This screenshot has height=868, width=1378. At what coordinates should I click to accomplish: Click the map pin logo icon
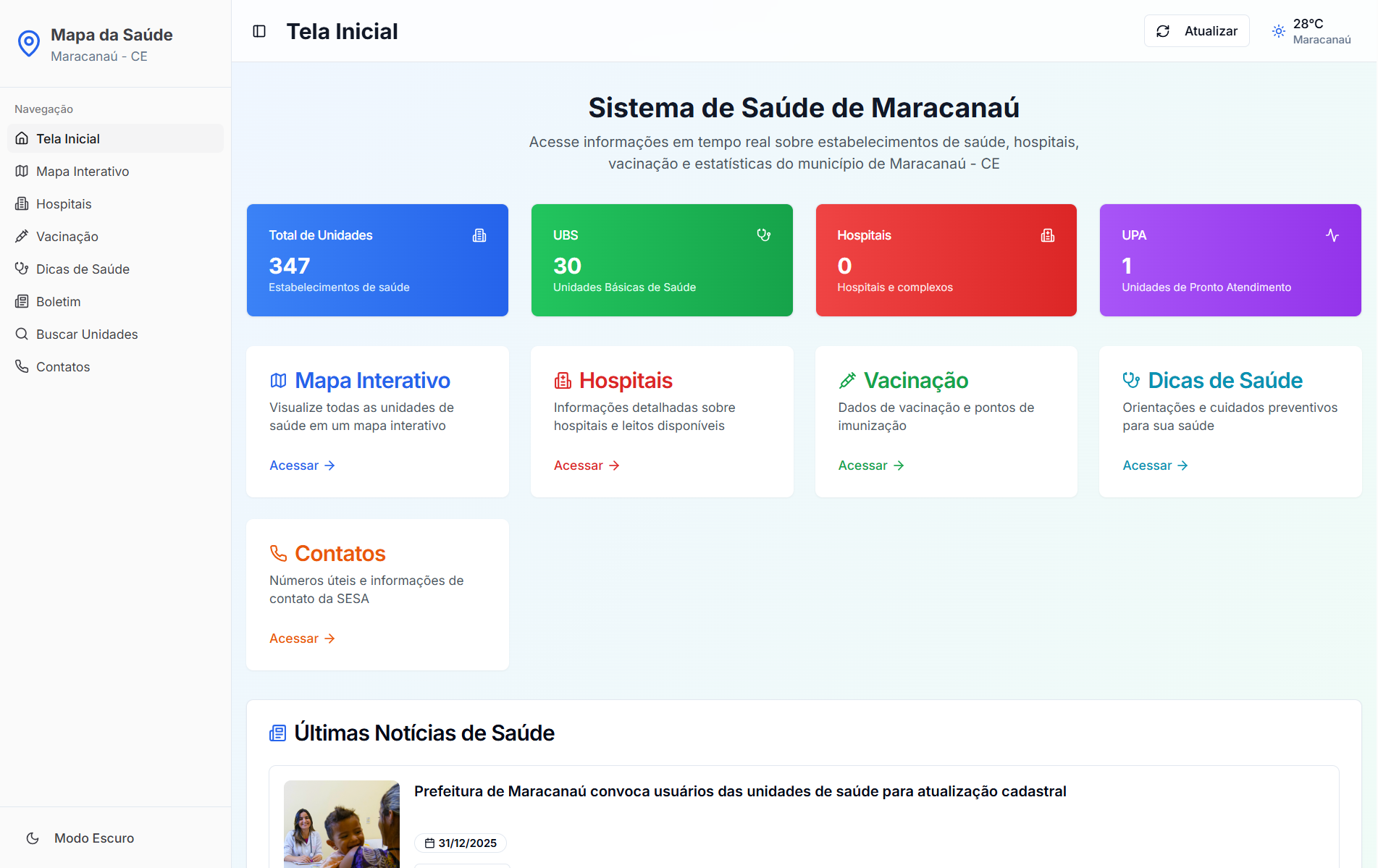[29, 43]
